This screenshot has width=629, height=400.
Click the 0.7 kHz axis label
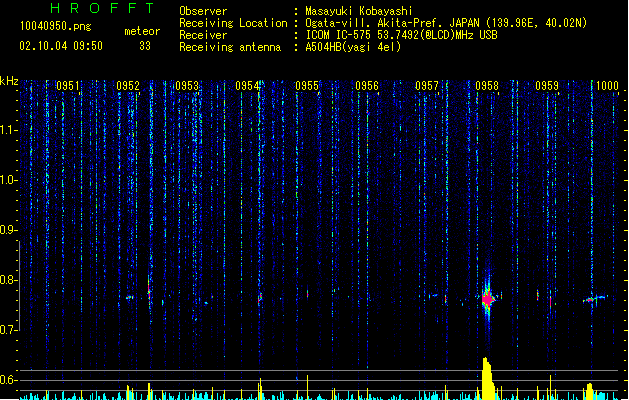(9, 330)
